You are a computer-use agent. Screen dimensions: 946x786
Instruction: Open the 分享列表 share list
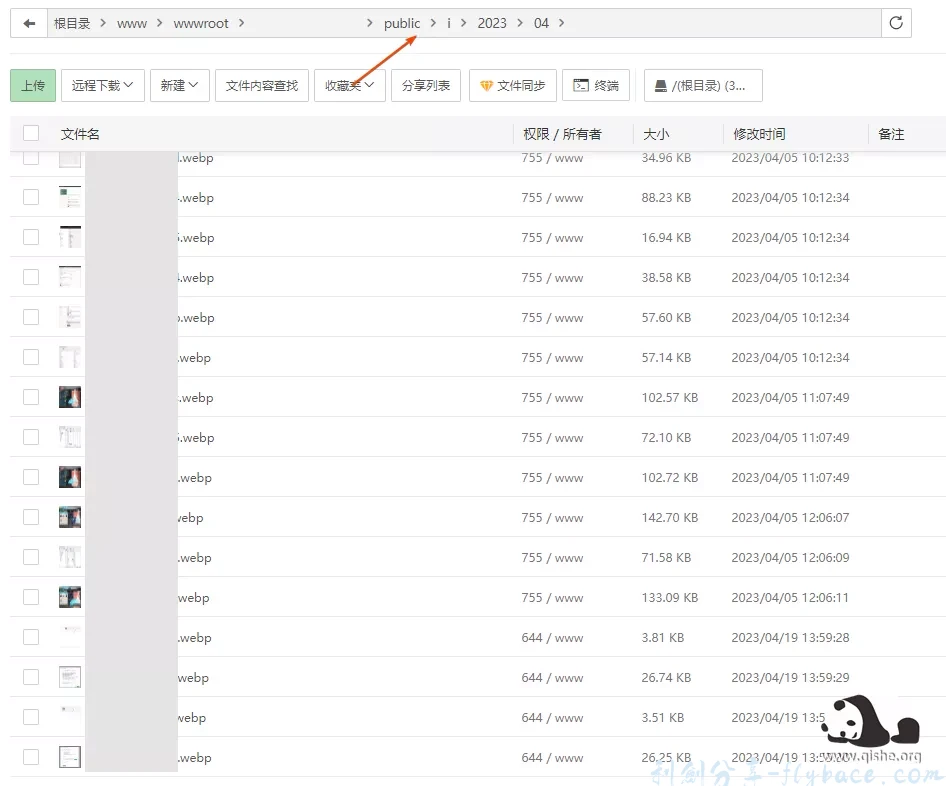coord(425,86)
